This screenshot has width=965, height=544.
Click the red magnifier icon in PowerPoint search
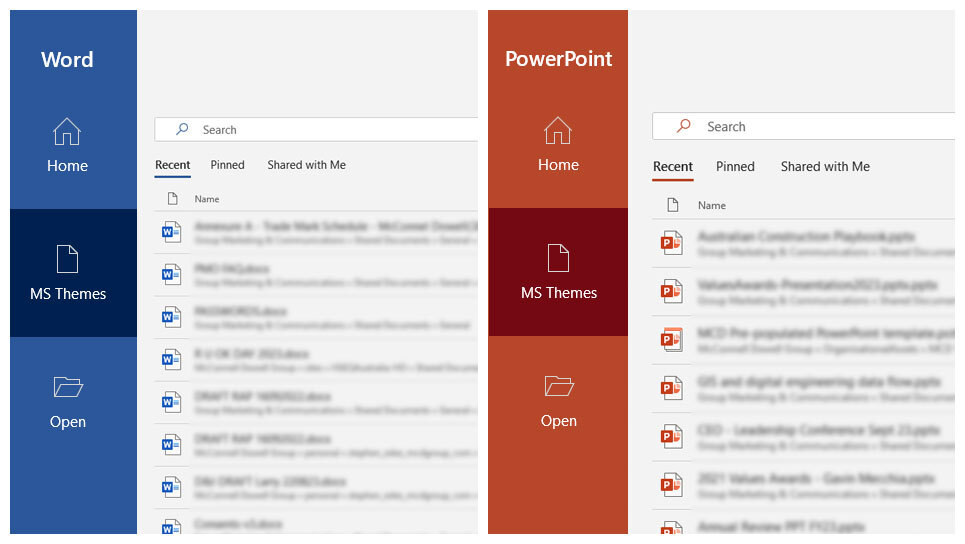tap(684, 126)
